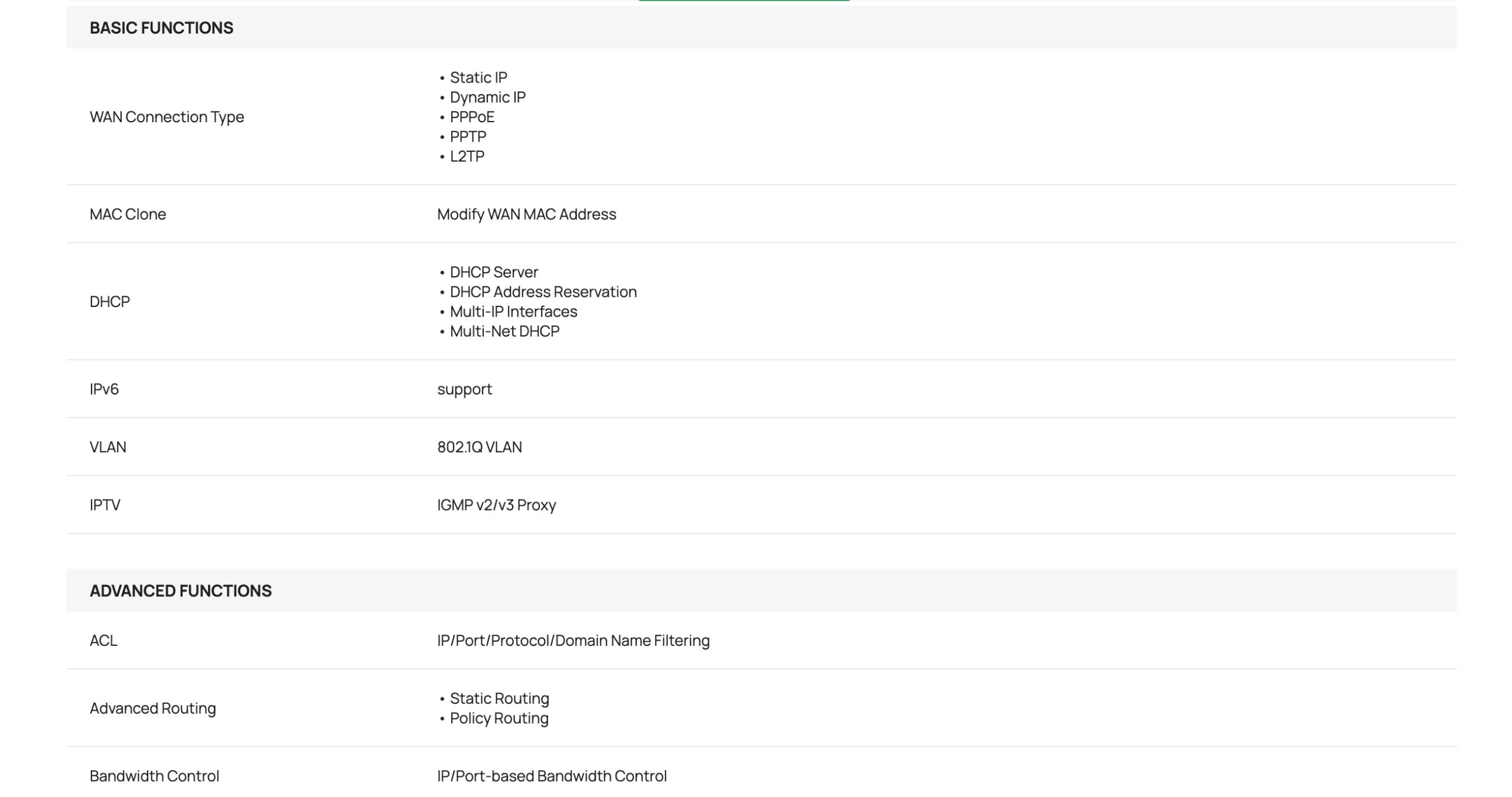The image size is (1512, 797).
Task: Click the Bandwidth Control row label
Action: (154, 776)
